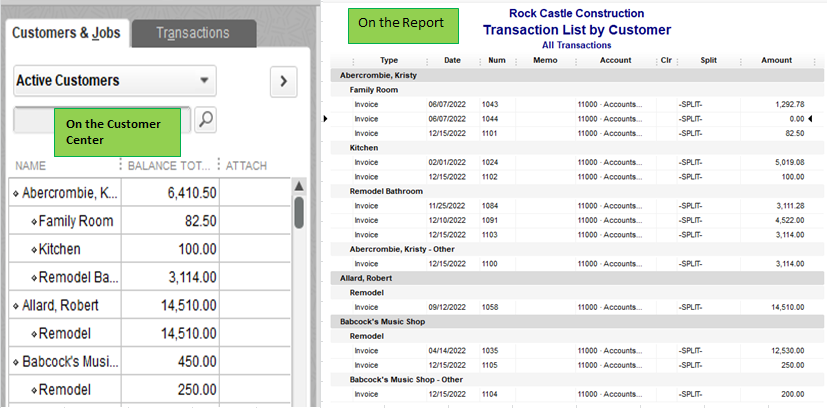The width and height of the screenshot is (827, 408).
Task: Sort by the NAME column header
Action: pos(31,166)
